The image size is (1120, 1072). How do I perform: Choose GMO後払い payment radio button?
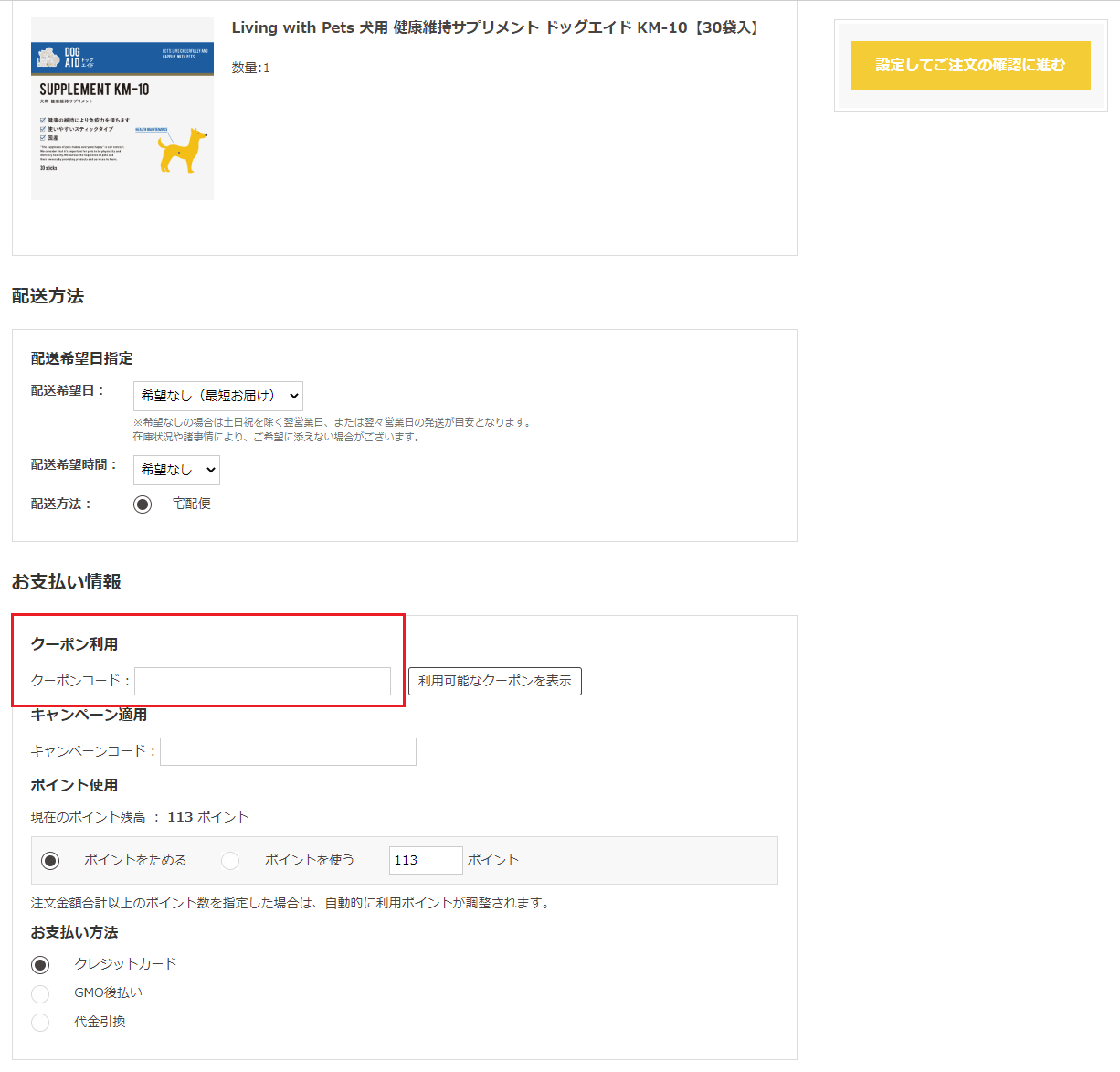coord(40,993)
